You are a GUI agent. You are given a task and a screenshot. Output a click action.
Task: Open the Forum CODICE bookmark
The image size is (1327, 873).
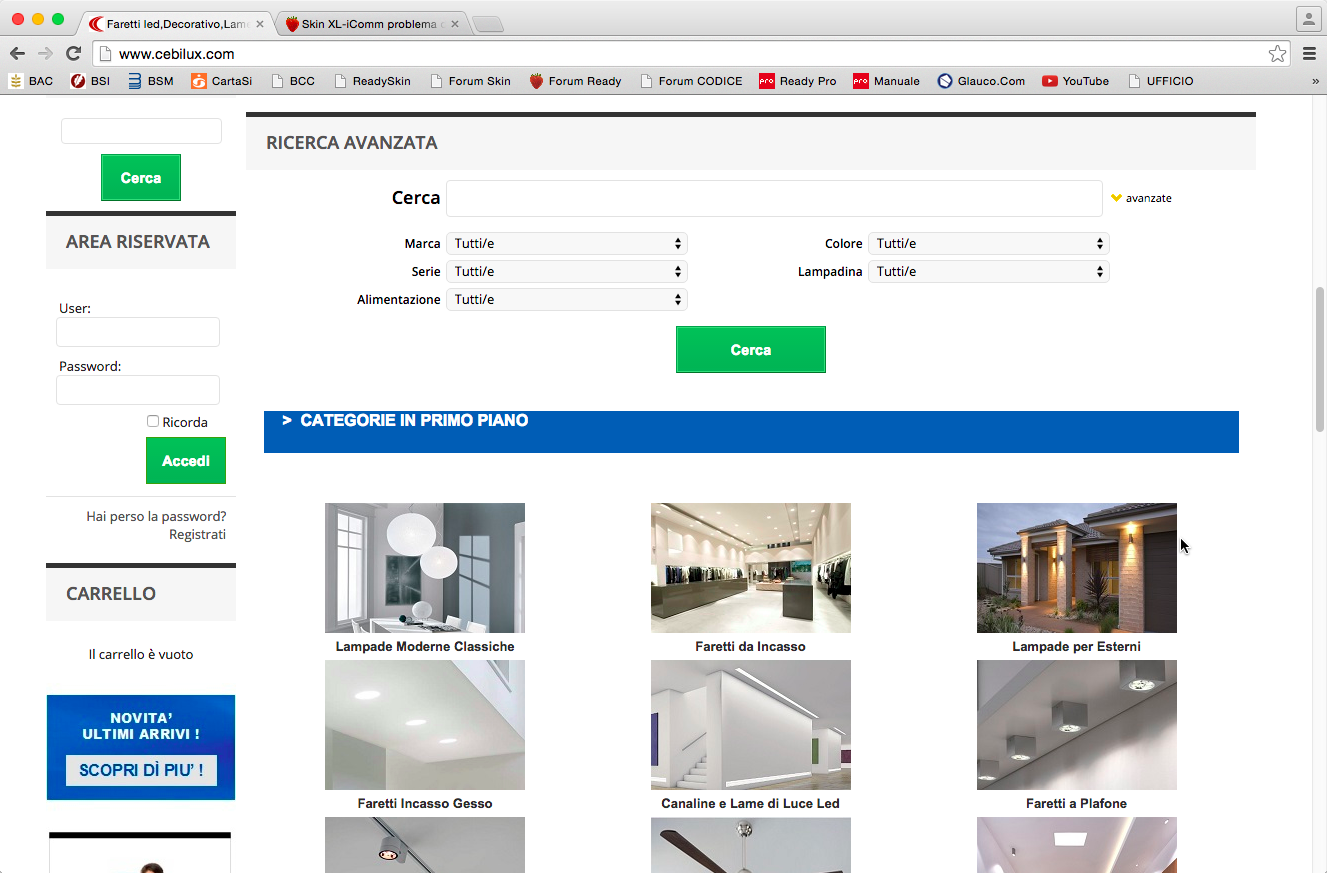(x=691, y=81)
